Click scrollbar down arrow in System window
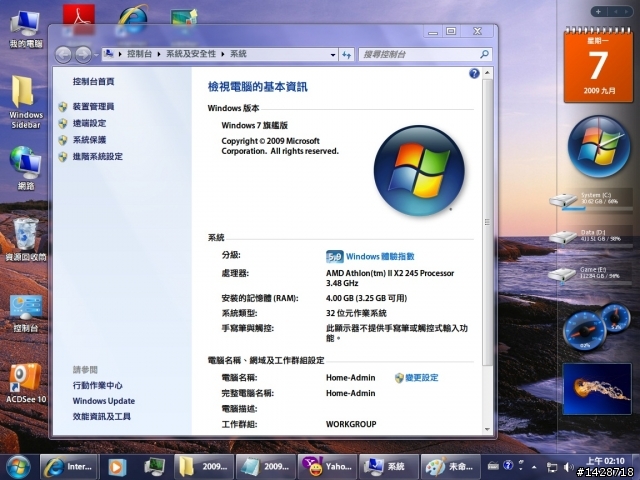 point(487,429)
